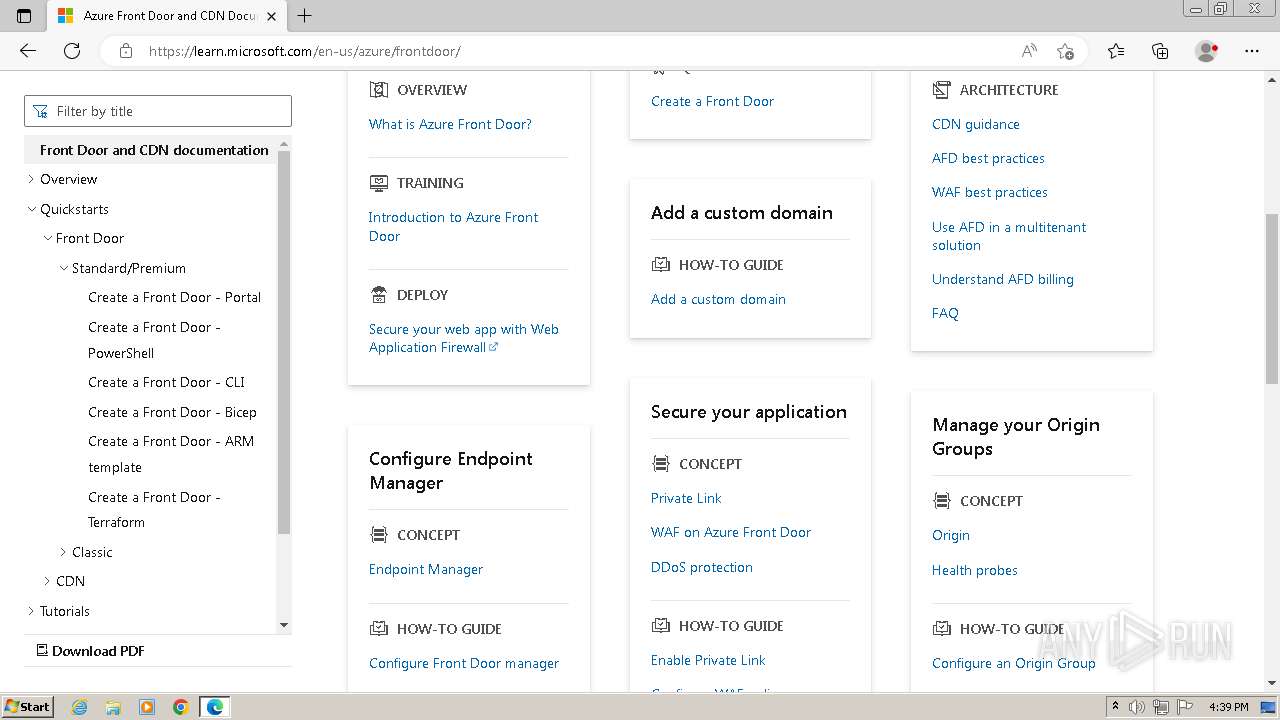Open the What is Azure Front Door? link

click(x=450, y=124)
